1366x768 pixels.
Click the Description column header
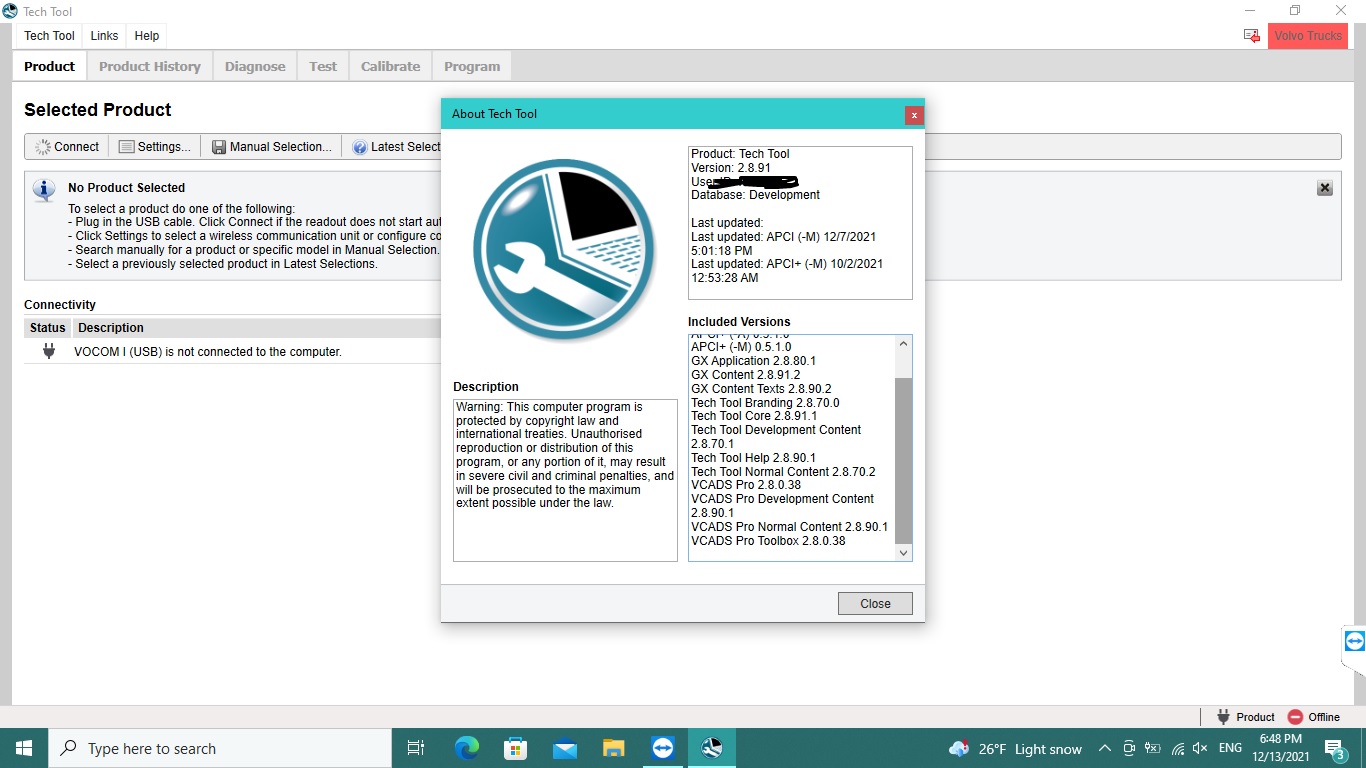[111, 328]
